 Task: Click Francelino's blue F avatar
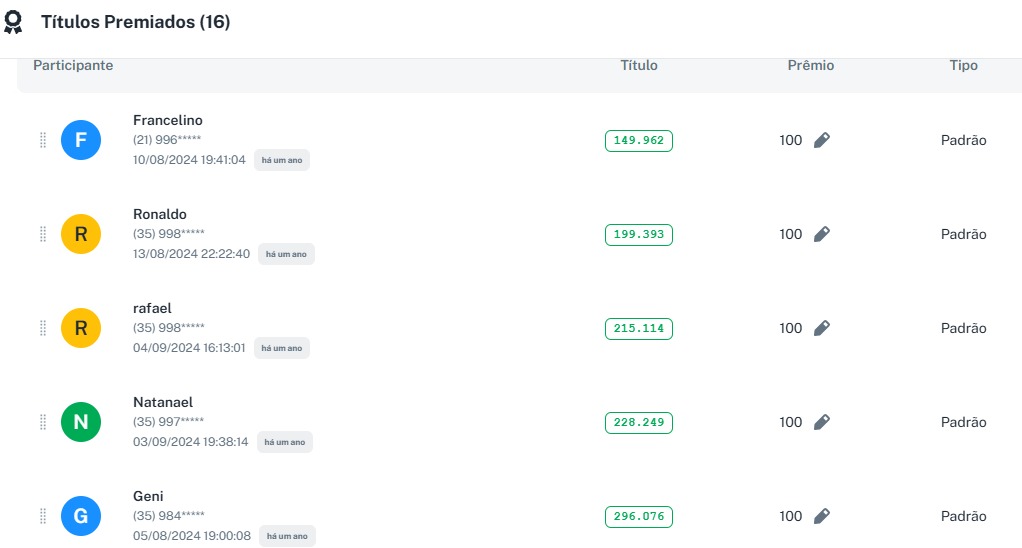coord(81,140)
